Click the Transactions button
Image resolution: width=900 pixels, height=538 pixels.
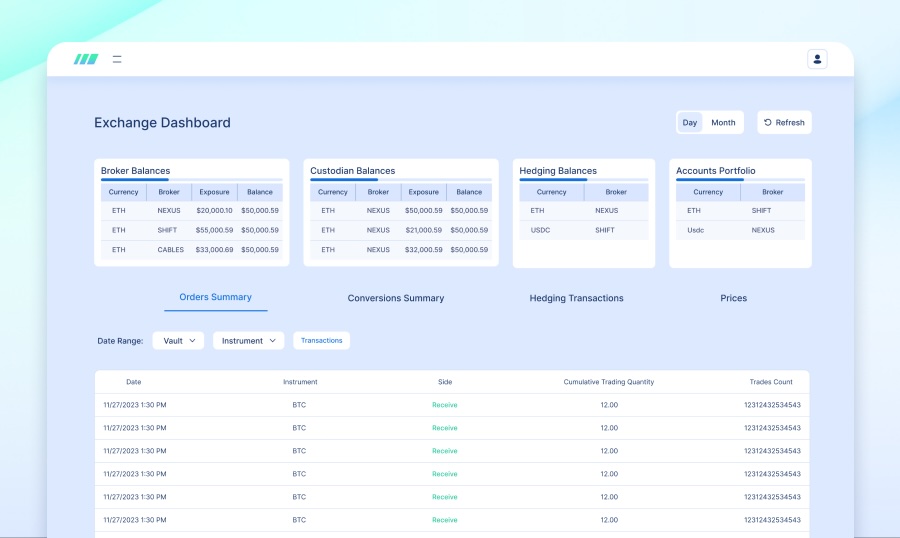[321, 341]
